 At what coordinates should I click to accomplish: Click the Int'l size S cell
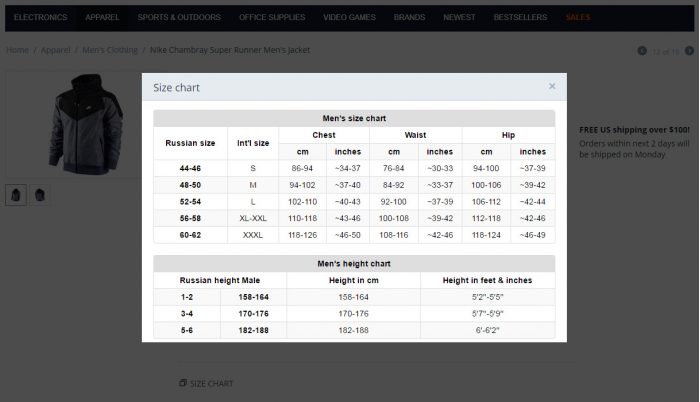(253, 168)
